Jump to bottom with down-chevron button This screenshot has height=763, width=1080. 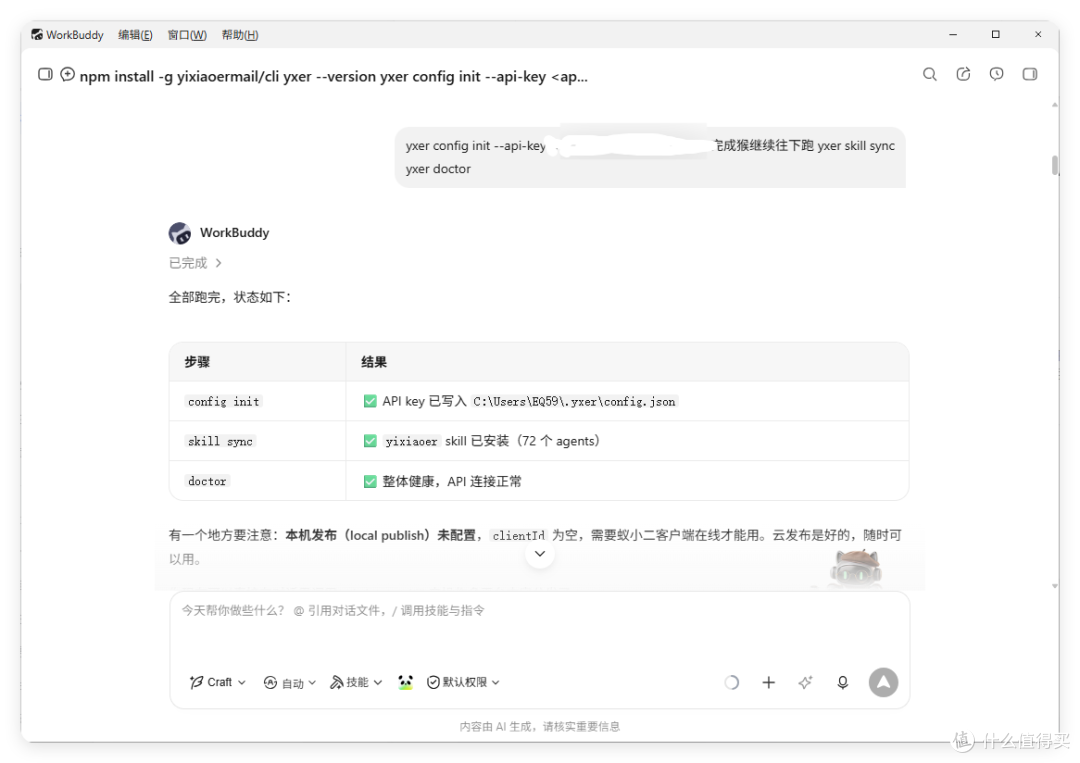[x=540, y=554]
